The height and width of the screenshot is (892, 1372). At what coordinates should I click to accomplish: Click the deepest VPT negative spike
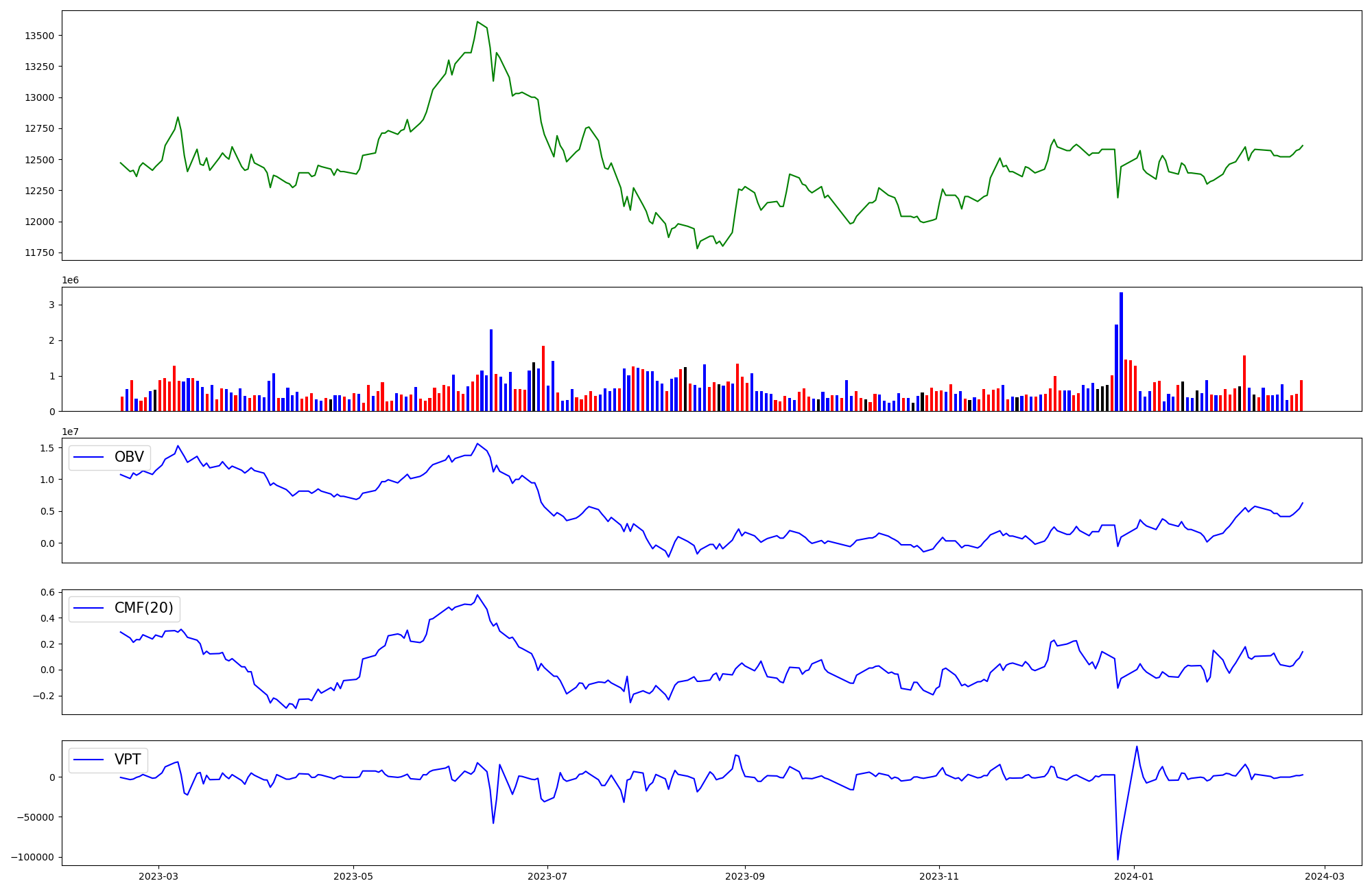pos(1117,858)
